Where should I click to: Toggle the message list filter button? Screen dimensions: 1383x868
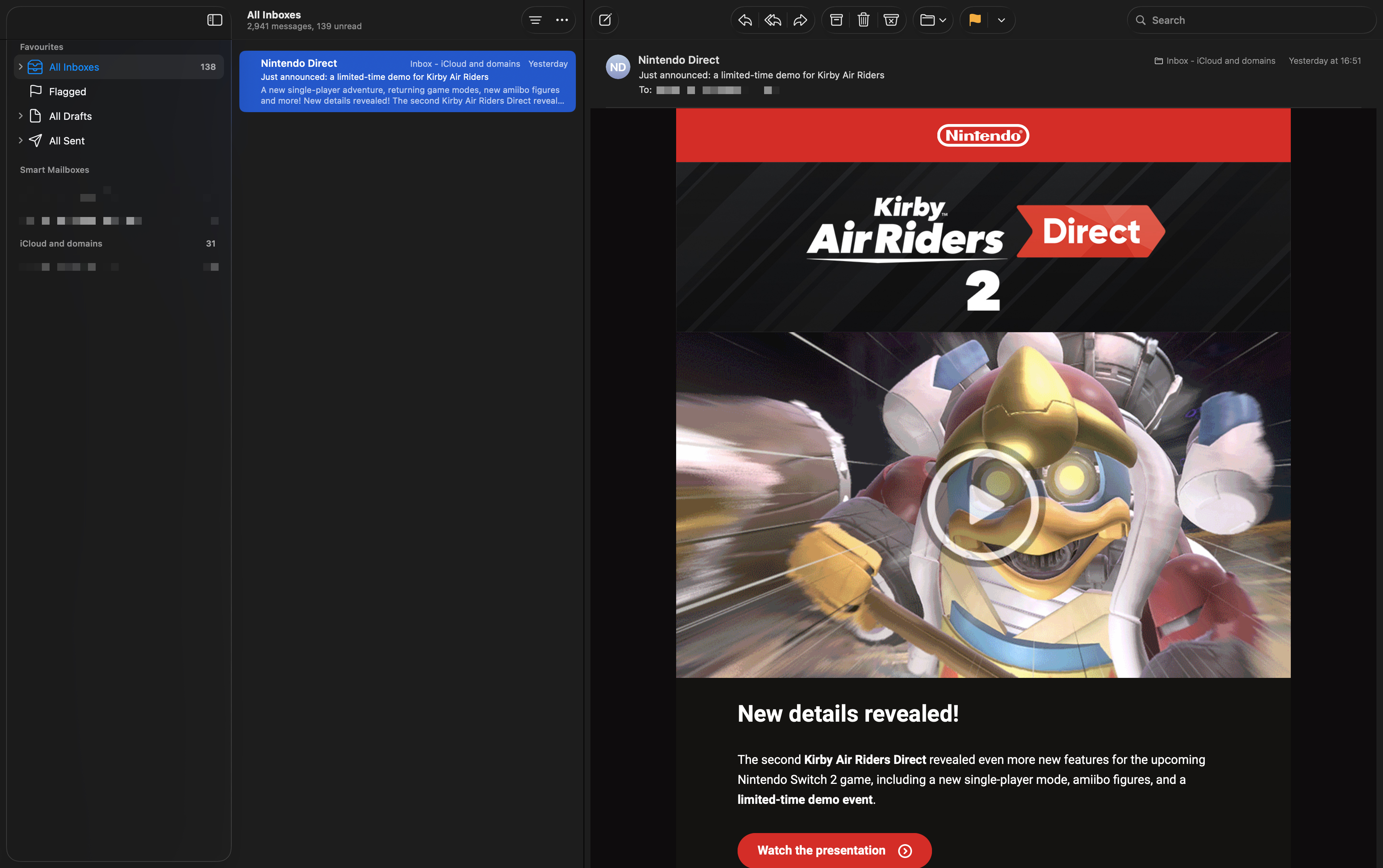535,20
